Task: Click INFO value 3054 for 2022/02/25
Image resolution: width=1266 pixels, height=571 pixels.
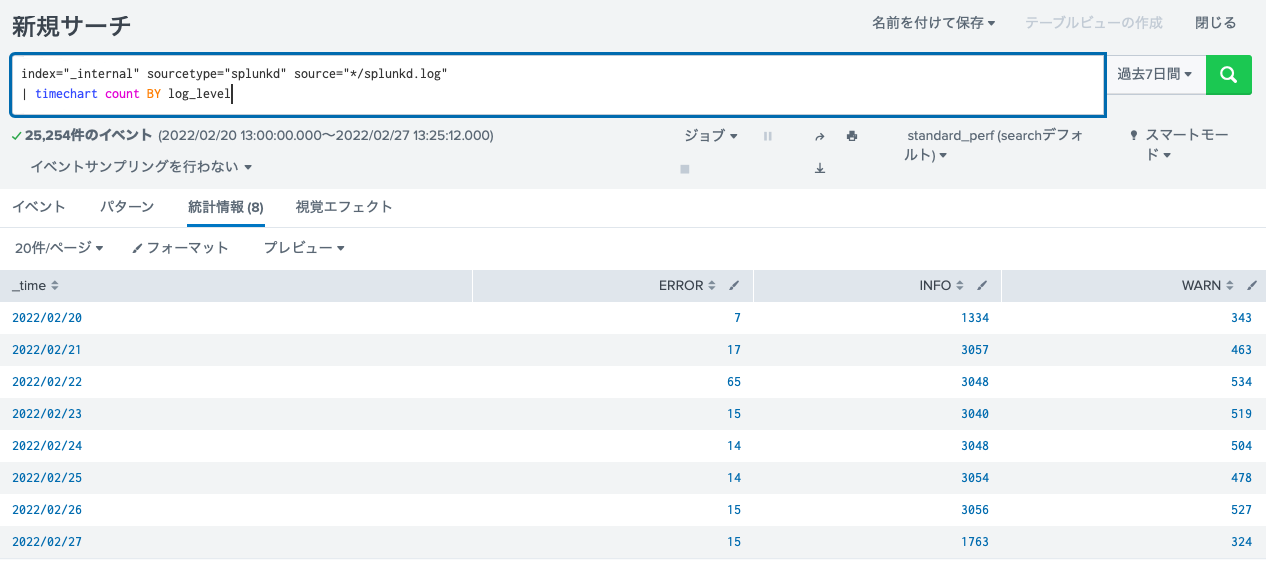Action: pos(975,478)
